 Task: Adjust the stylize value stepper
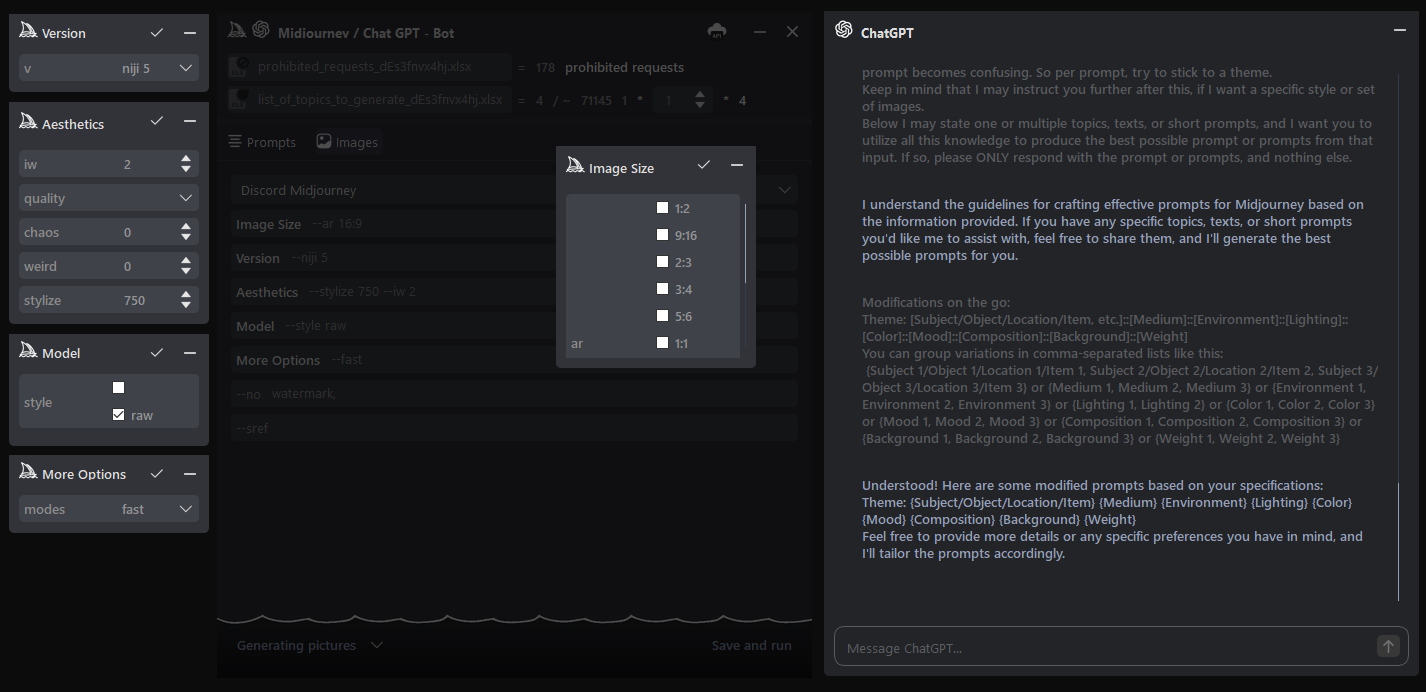coord(186,300)
